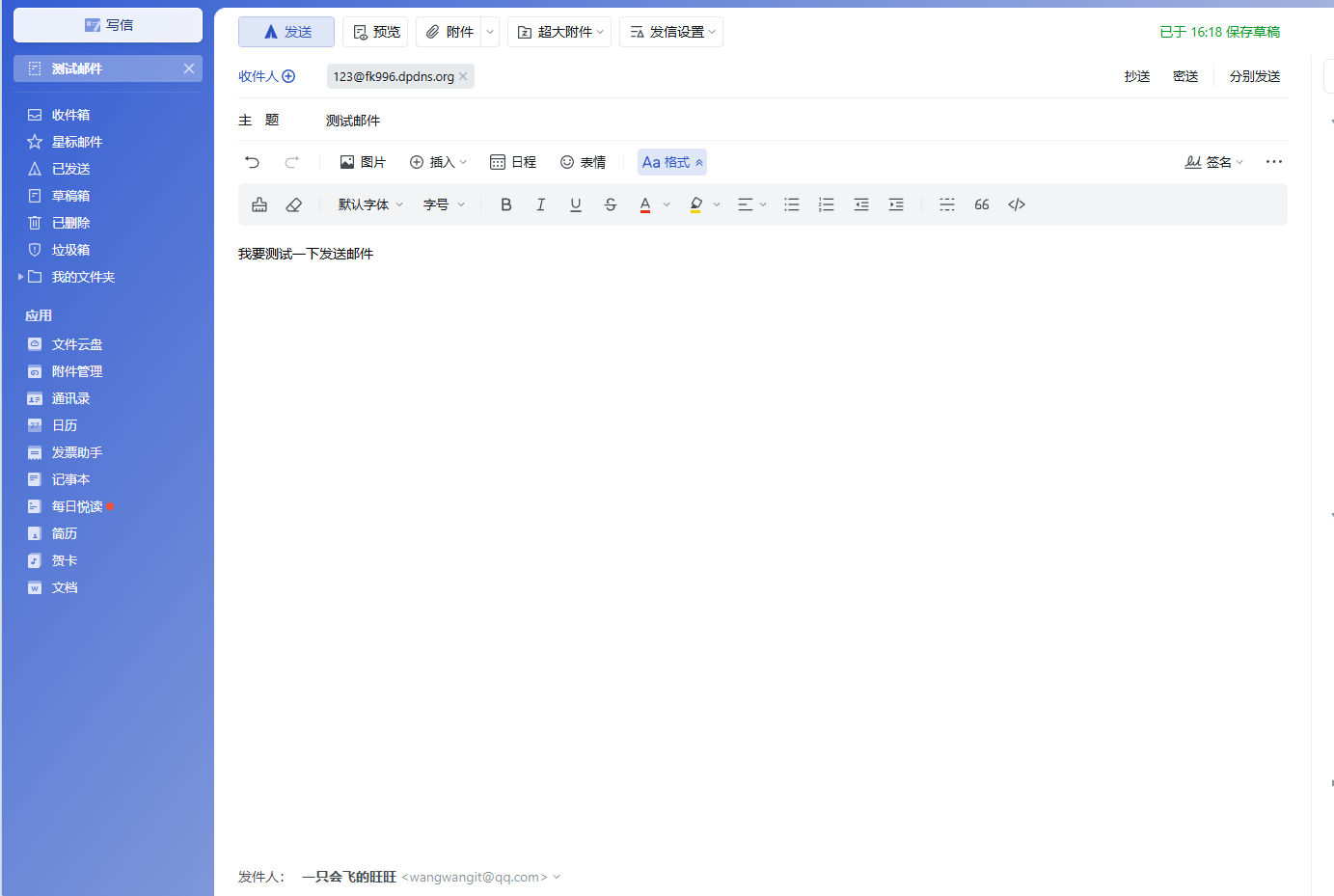Enable 分别发送 separate sending option
The image size is (1334, 896).
click(1255, 76)
